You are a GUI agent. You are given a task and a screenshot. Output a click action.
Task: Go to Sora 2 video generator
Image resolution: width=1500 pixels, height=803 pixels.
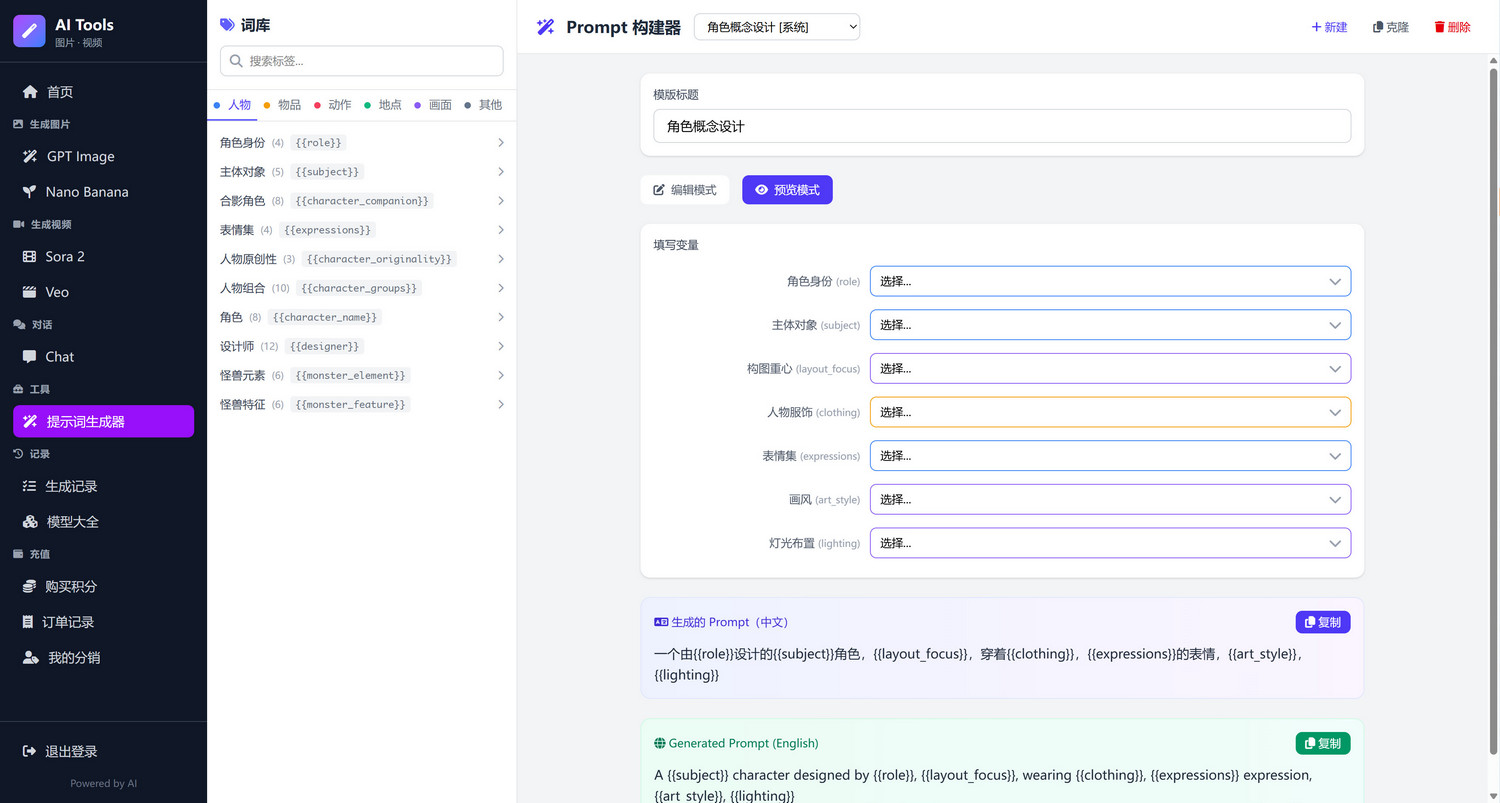tap(65, 257)
